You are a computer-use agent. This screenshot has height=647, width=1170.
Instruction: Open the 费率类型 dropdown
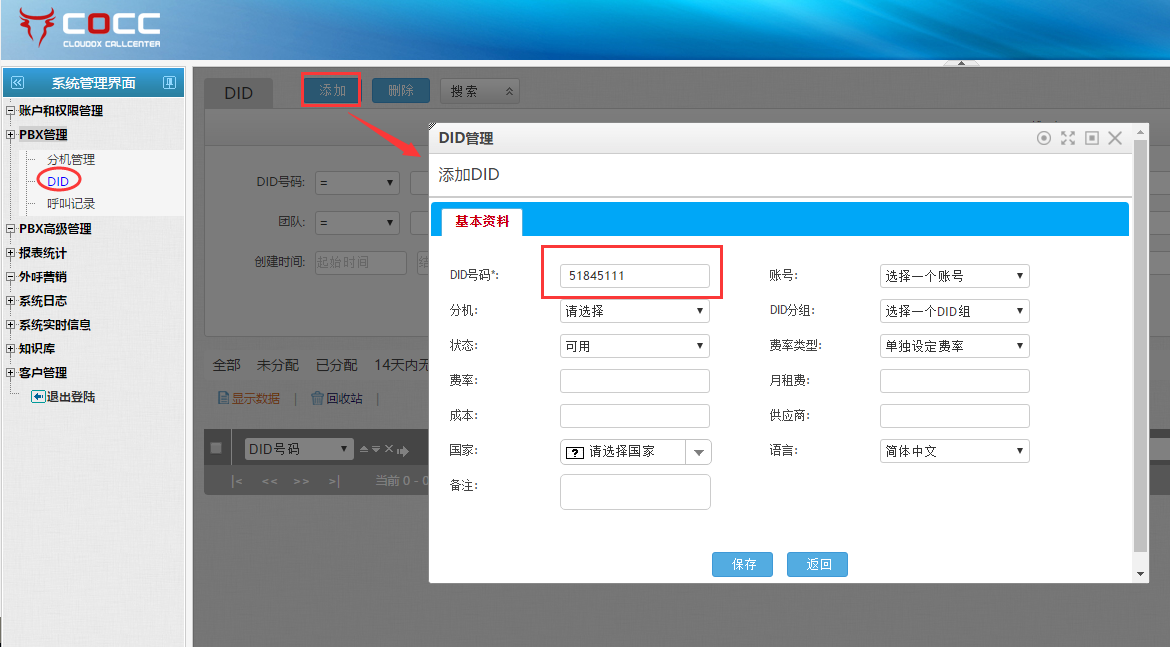point(954,346)
